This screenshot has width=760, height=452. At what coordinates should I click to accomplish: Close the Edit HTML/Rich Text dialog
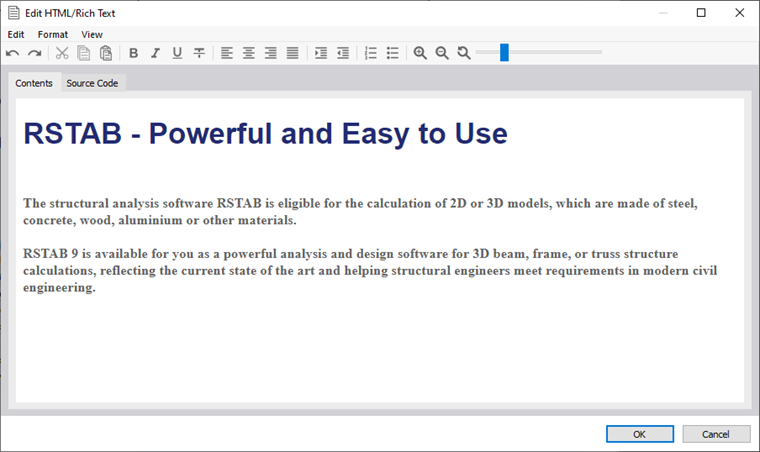click(x=740, y=13)
